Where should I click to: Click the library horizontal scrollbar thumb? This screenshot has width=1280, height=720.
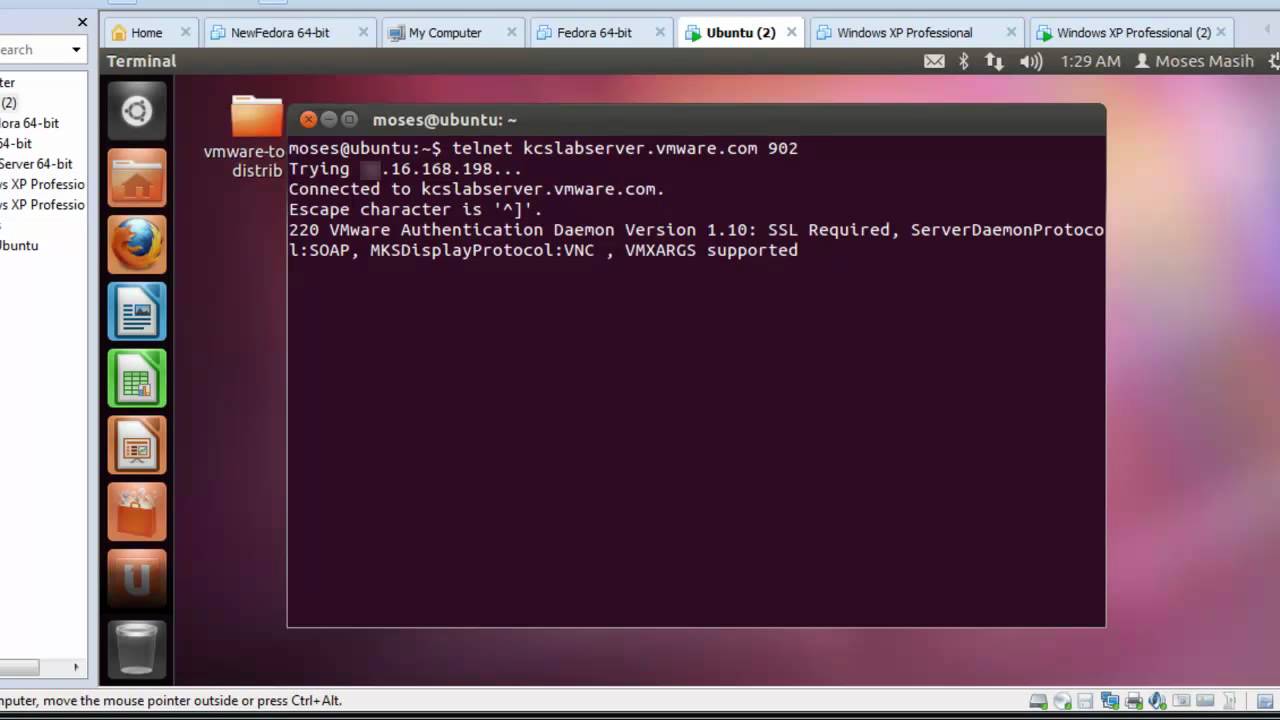[x=19, y=667]
